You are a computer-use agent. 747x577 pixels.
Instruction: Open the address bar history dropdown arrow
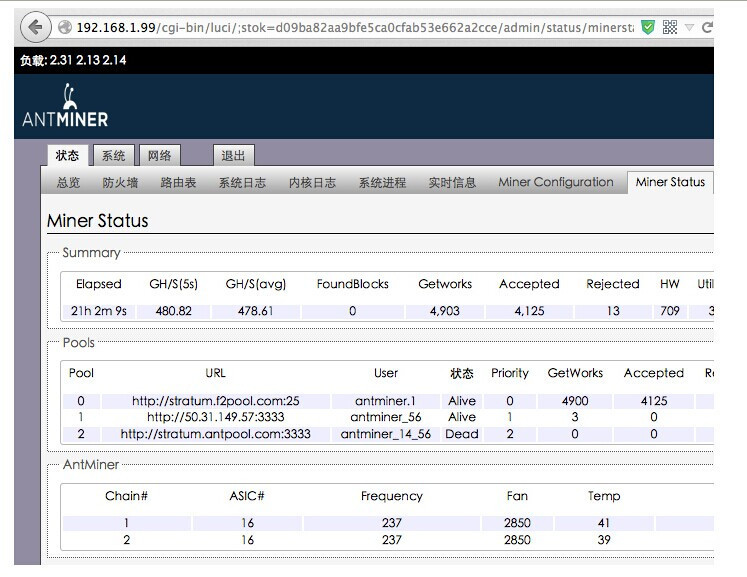click(689, 27)
